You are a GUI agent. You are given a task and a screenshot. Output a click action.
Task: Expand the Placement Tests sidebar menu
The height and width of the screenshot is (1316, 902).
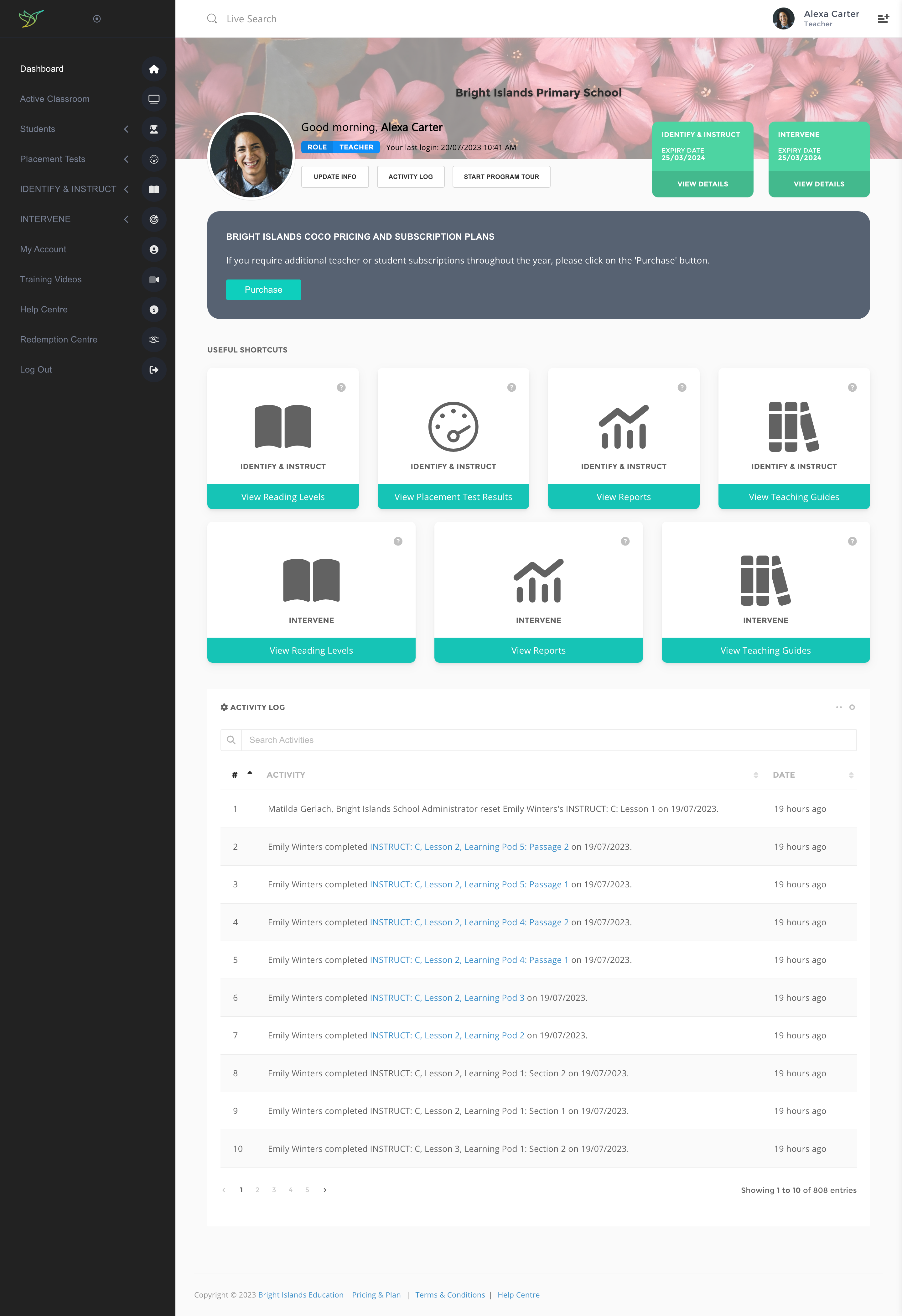126,159
